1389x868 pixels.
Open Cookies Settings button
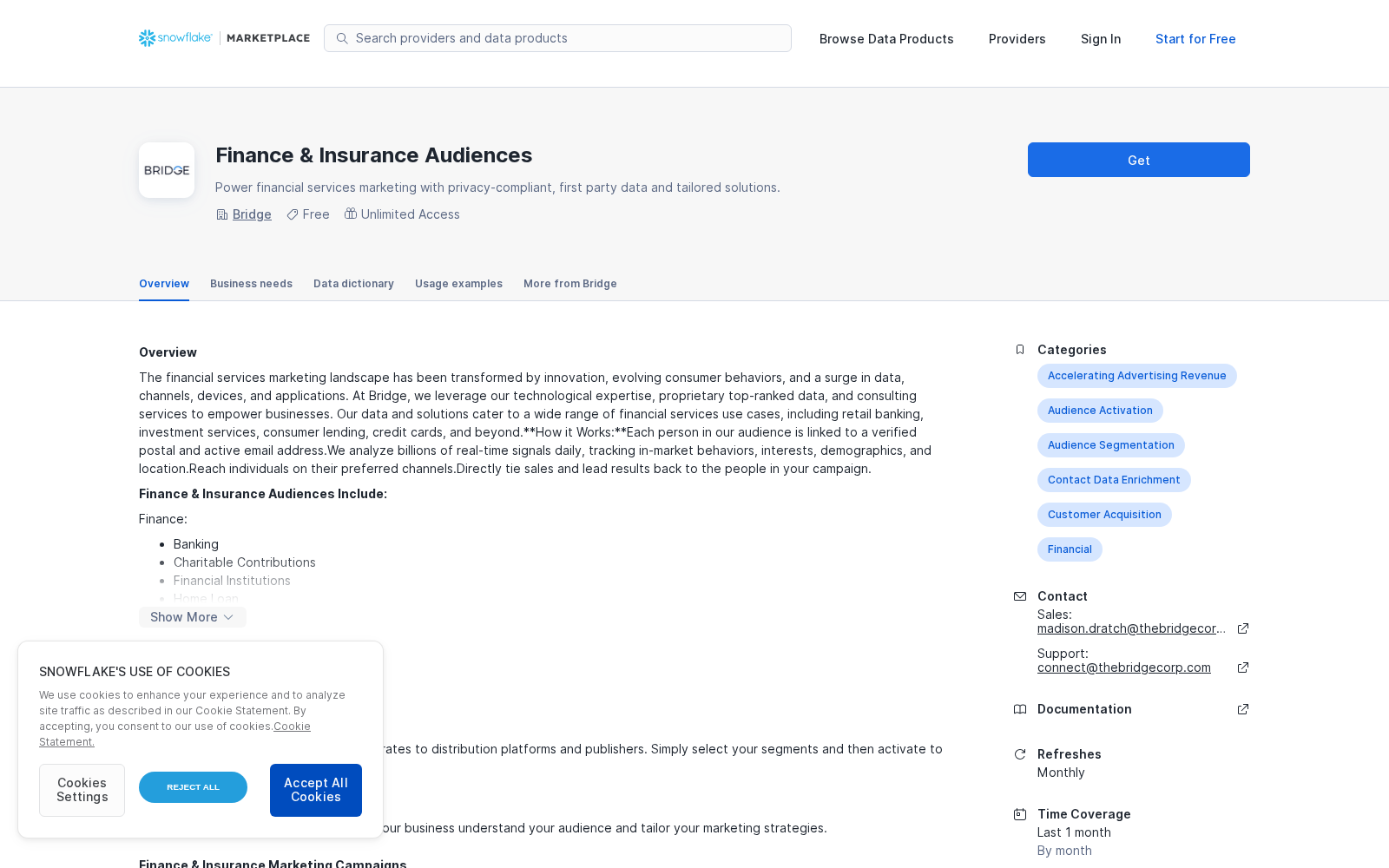coord(82,790)
